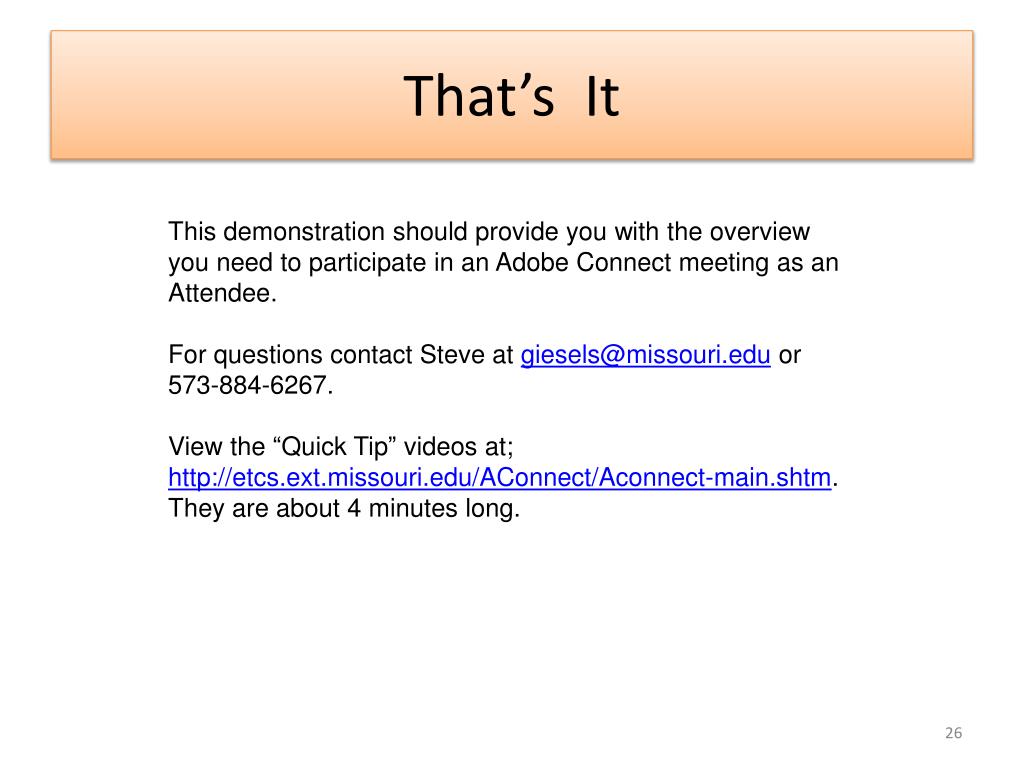Click the "That's It" slide title
The image size is (1024, 768).
pyautogui.click(x=511, y=96)
